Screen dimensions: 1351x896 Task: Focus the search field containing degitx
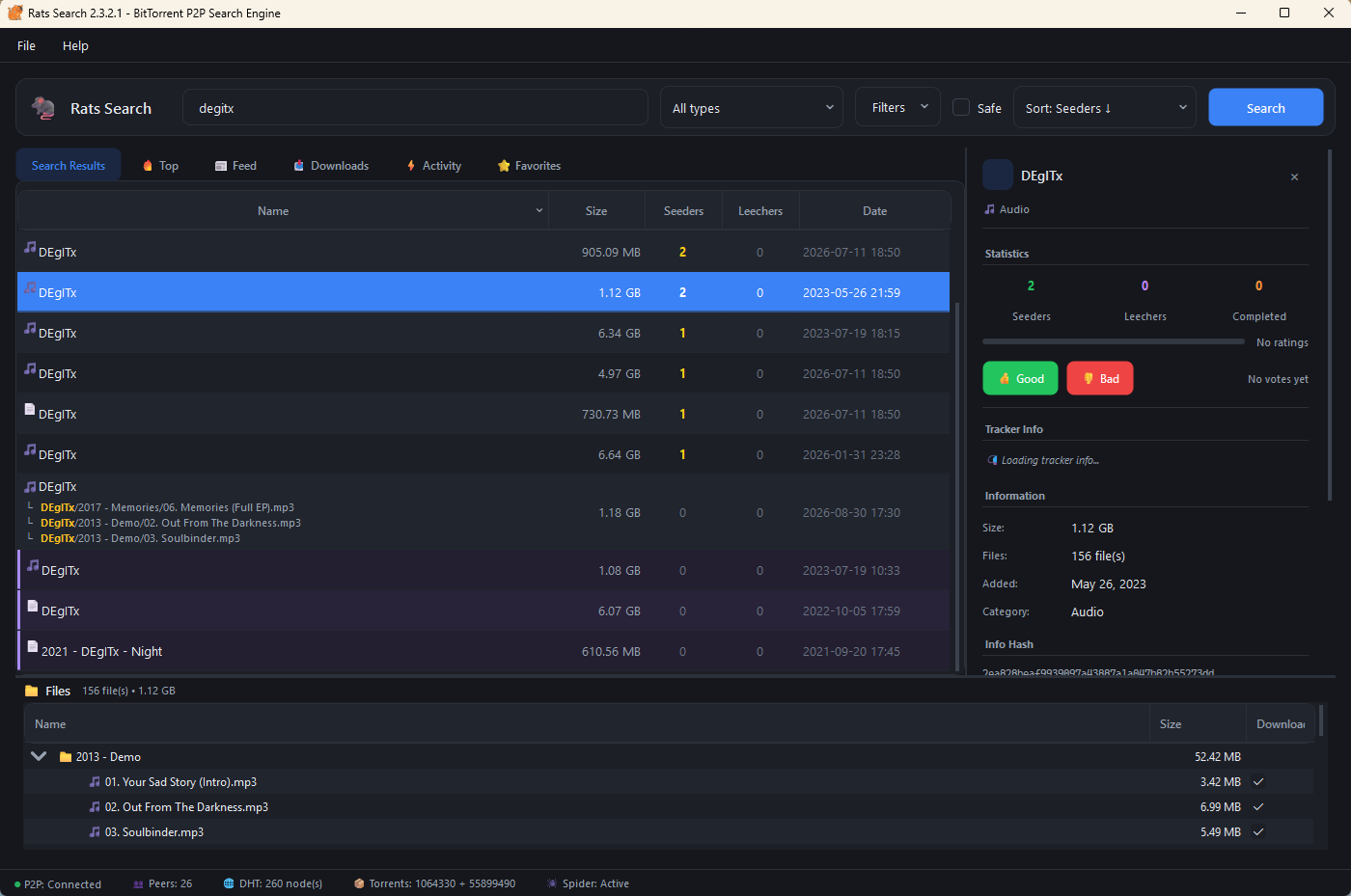coord(415,108)
